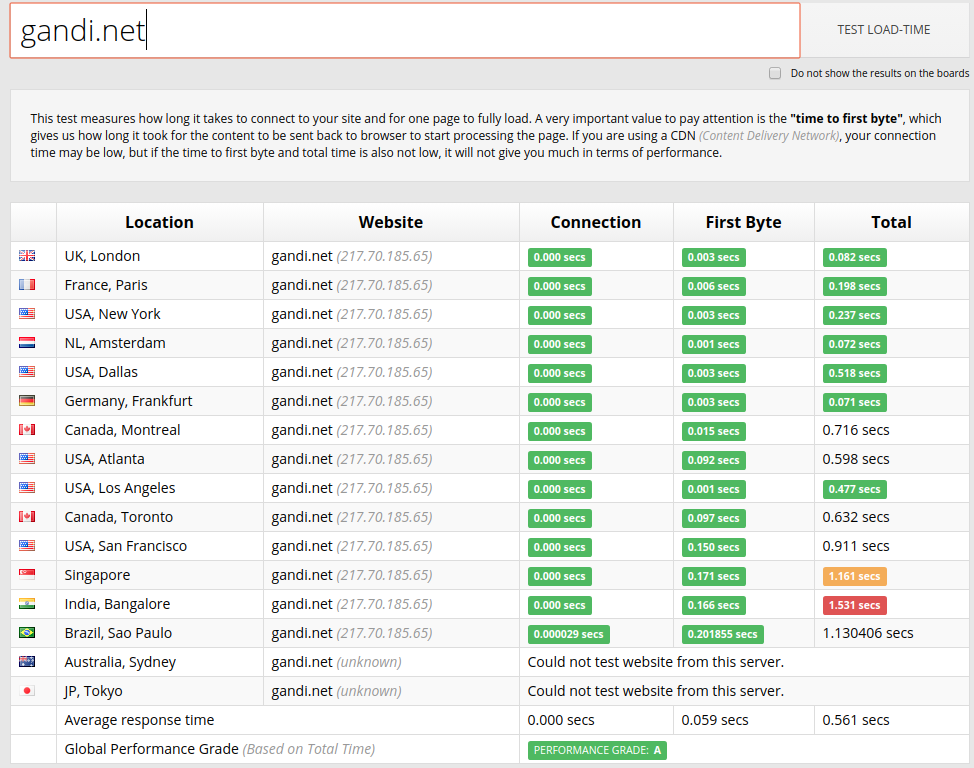Click the French flag icon for Paris
This screenshot has height=768, width=974.
coord(27,285)
